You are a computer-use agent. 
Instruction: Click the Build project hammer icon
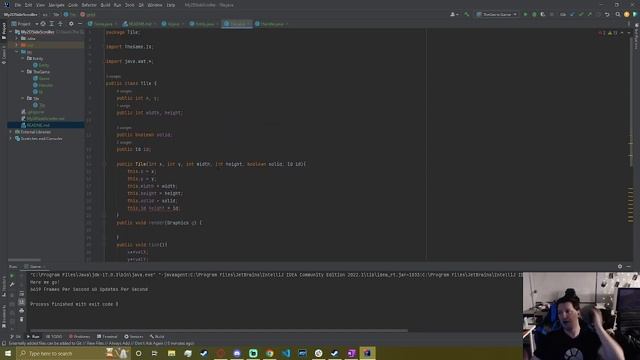[467, 14]
